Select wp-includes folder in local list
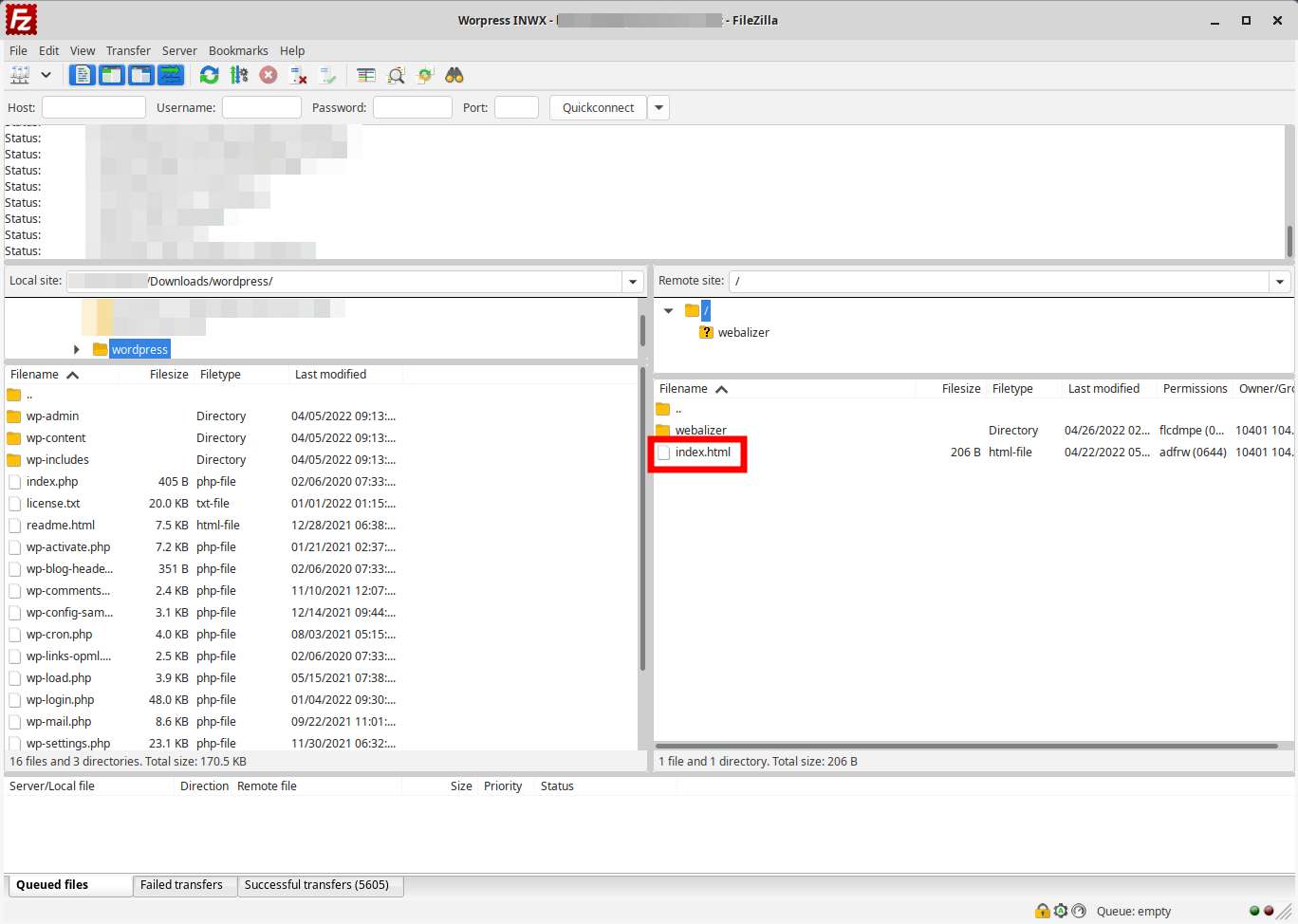The height and width of the screenshot is (924, 1298). point(57,460)
